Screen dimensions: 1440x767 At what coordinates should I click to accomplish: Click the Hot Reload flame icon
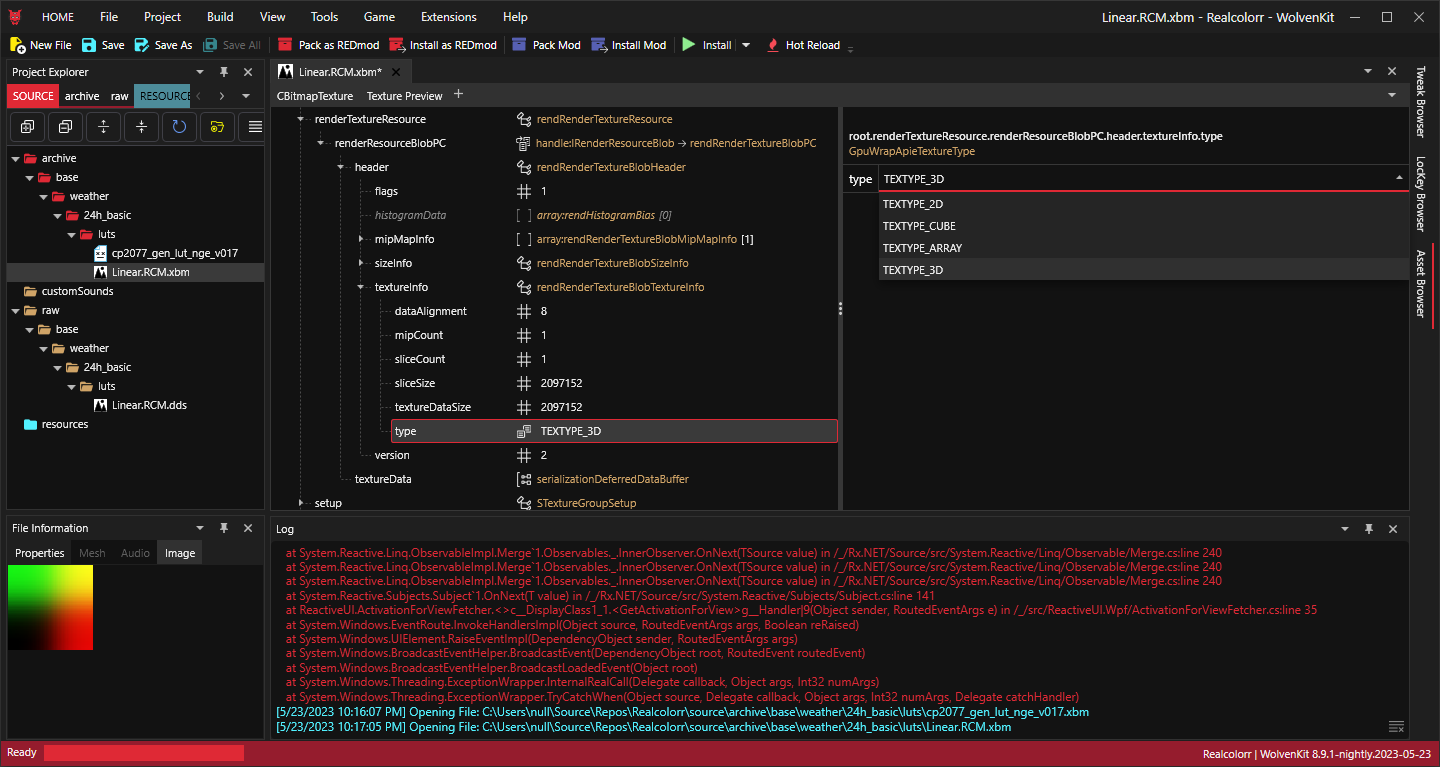coord(772,45)
